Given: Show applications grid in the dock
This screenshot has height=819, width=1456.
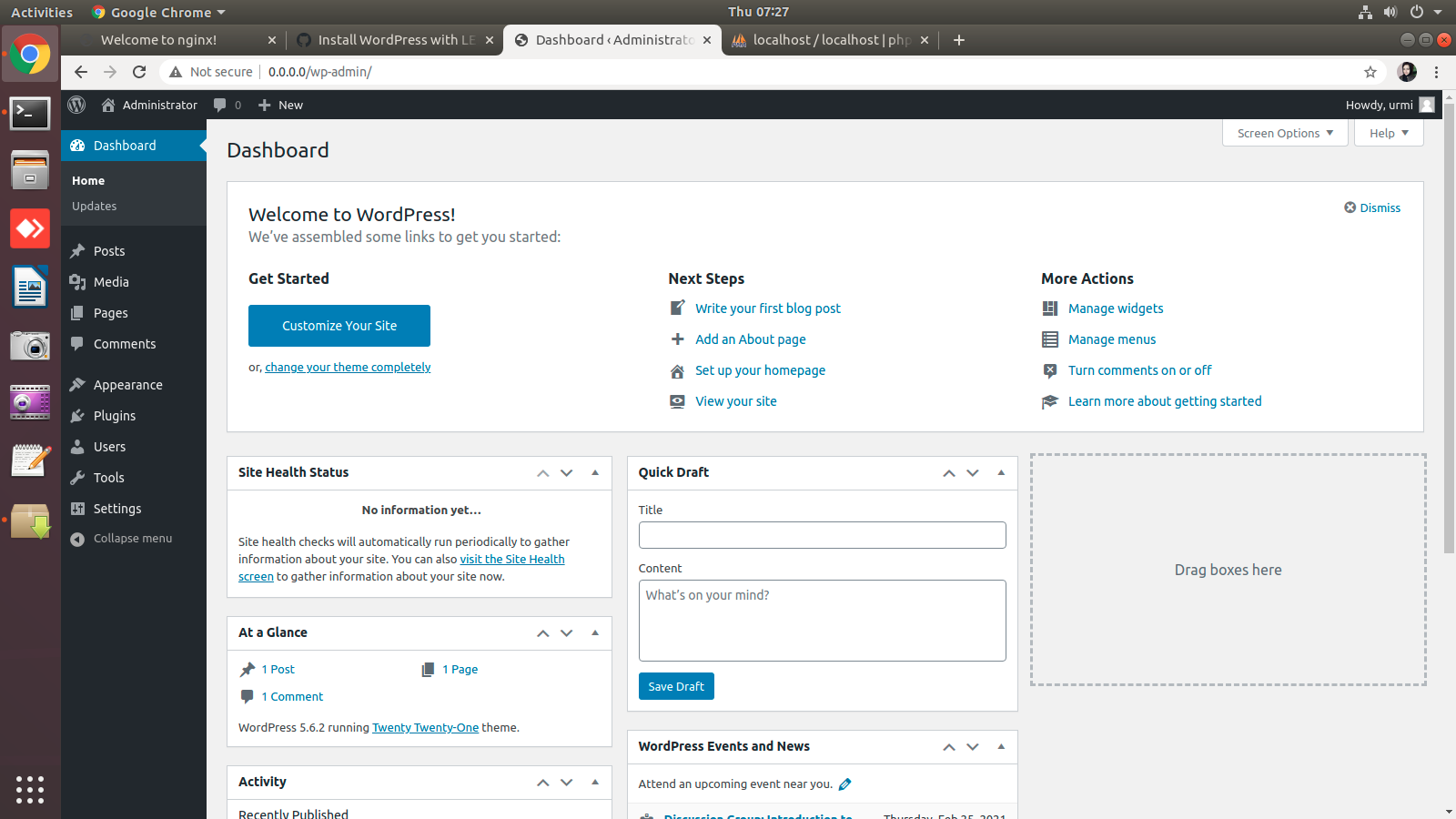Looking at the screenshot, I should [x=30, y=789].
